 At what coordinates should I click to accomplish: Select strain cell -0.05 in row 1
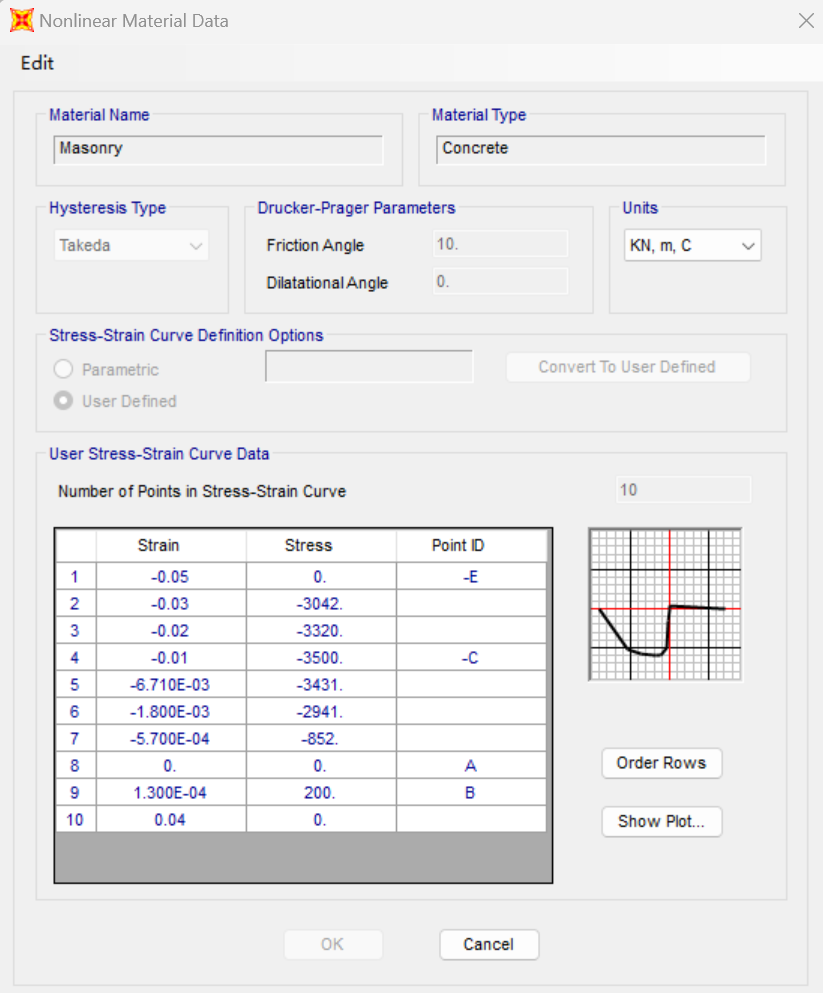click(x=170, y=577)
